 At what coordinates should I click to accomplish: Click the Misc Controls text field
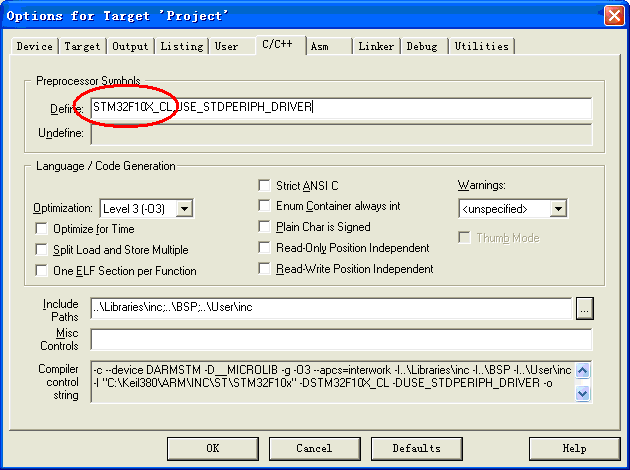pyautogui.click(x=340, y=339)
